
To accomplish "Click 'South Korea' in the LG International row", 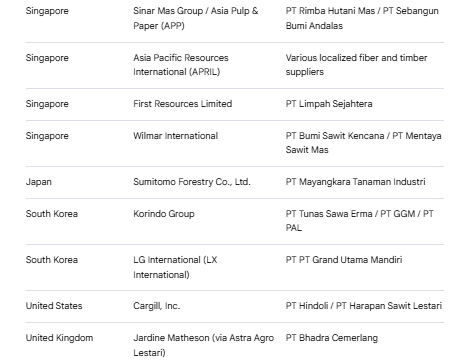I will click(52, 260).
